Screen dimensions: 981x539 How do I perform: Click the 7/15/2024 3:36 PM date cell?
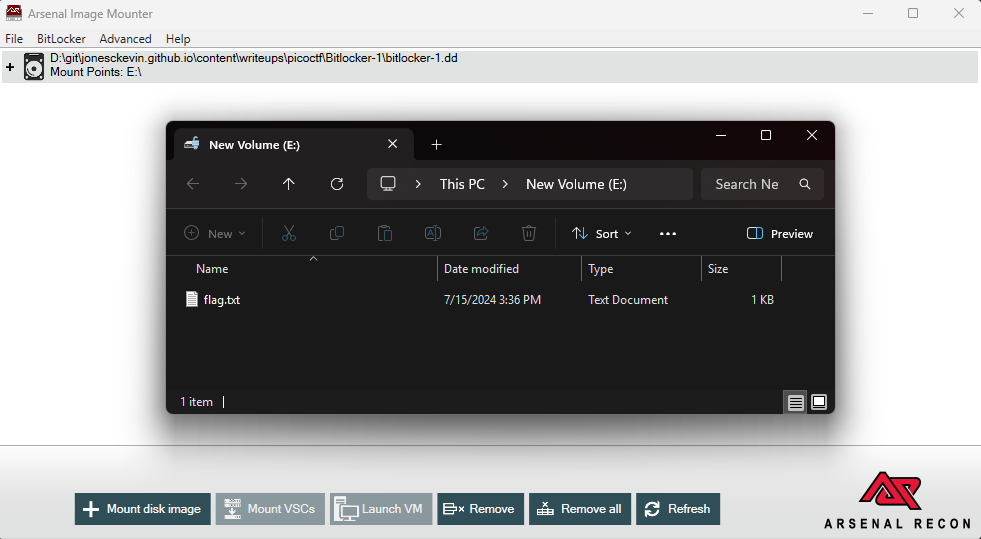pos(492,300)
